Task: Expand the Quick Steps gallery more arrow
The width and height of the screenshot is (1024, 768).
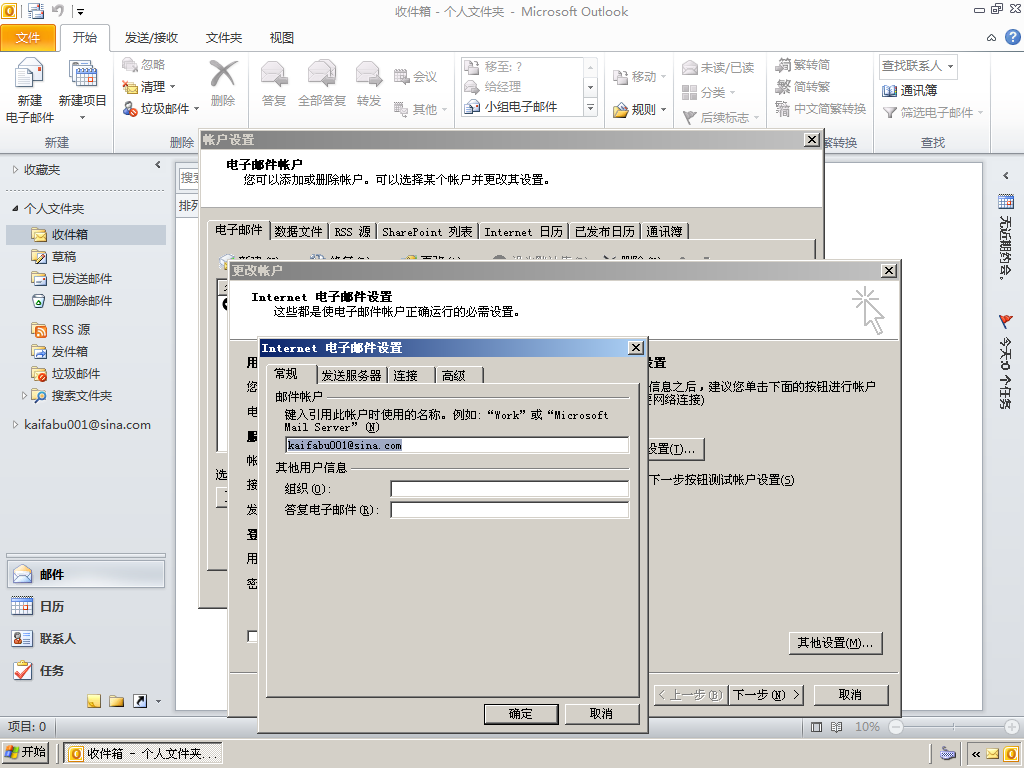Action: 590,107
